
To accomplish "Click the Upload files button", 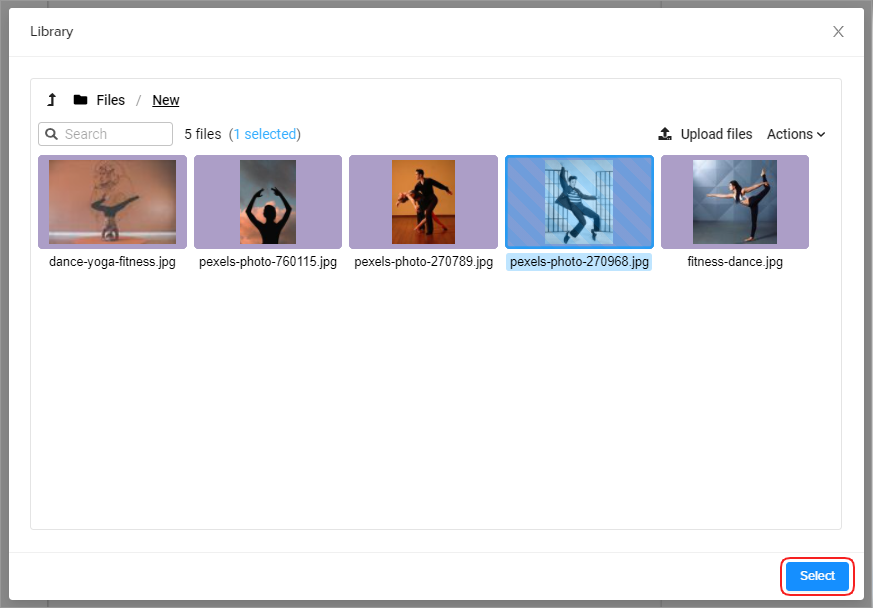I will 715,134.
